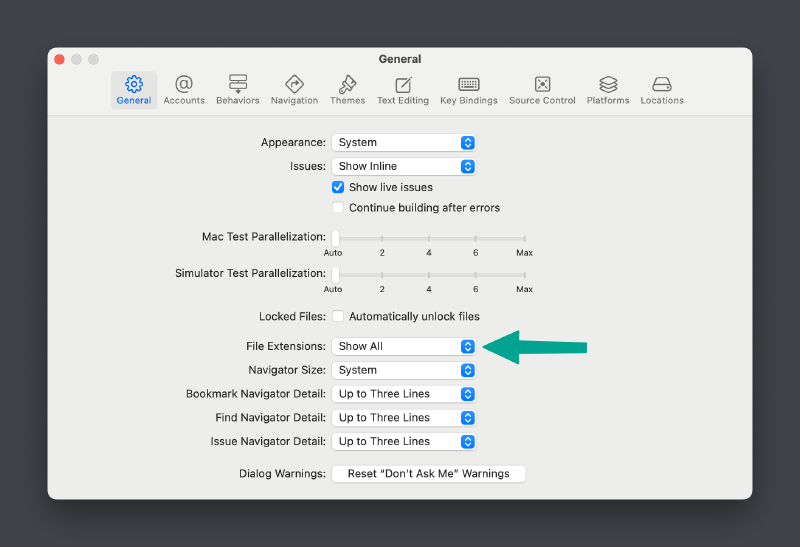Set Mac Test Parallelization to Max tick
Image resolution: width=800 pixels, height=547 pixels.
[x=524, y=238]
